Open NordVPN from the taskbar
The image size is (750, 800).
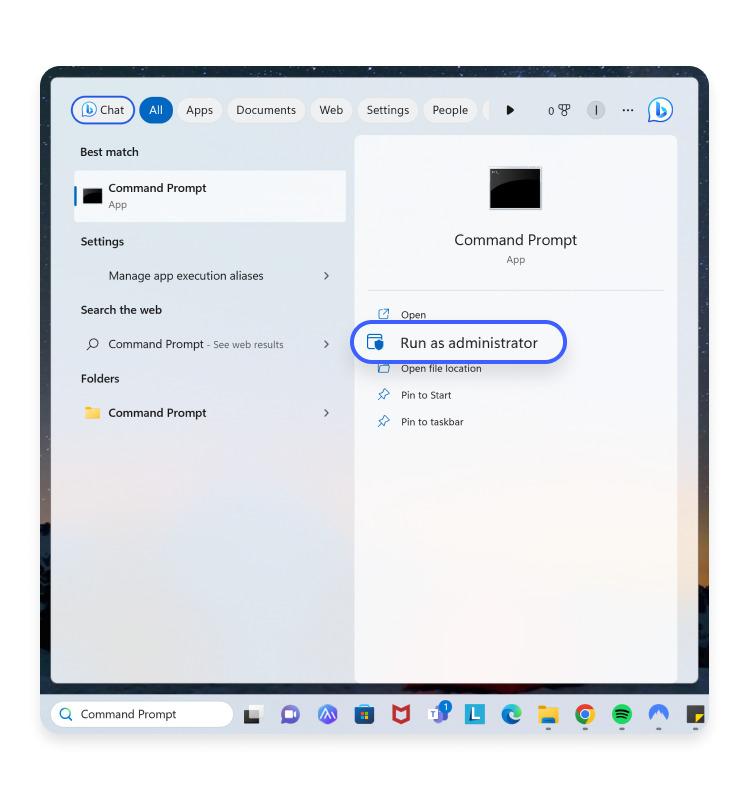(659, 714)
